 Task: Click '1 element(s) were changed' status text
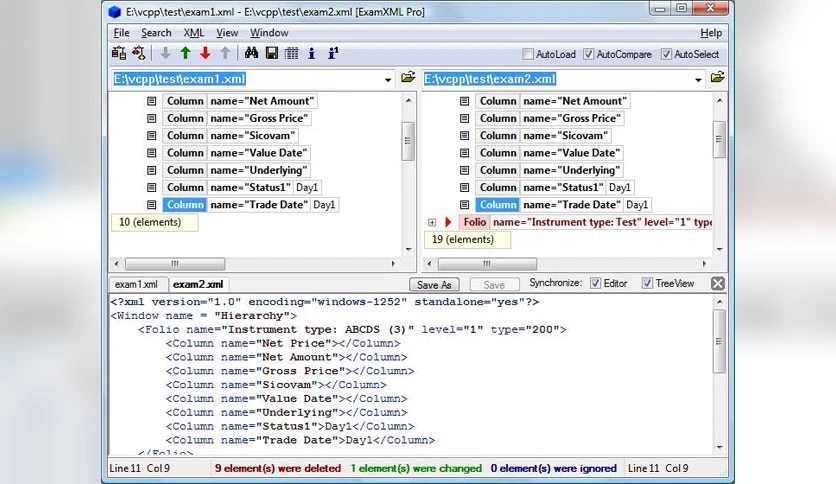[x=416, y=468]
